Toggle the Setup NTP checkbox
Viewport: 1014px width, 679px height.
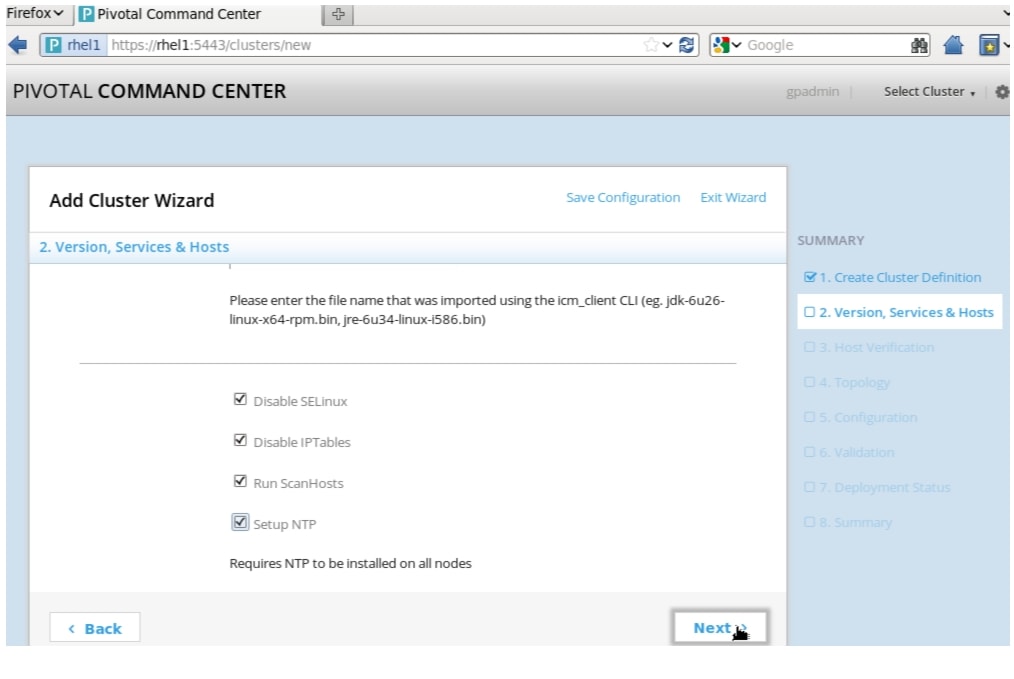tap(240, 522)
